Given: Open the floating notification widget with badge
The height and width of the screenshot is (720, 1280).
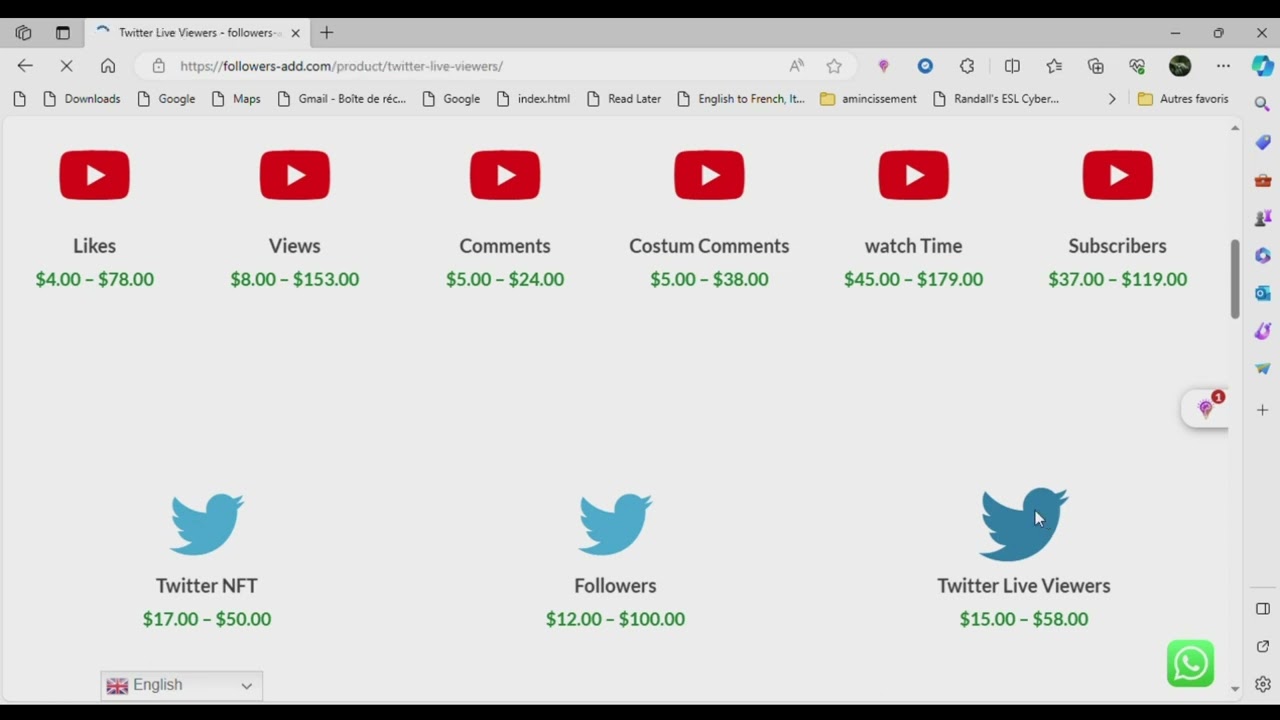Looking at the screenshot, I should [x=1205, y=408].
